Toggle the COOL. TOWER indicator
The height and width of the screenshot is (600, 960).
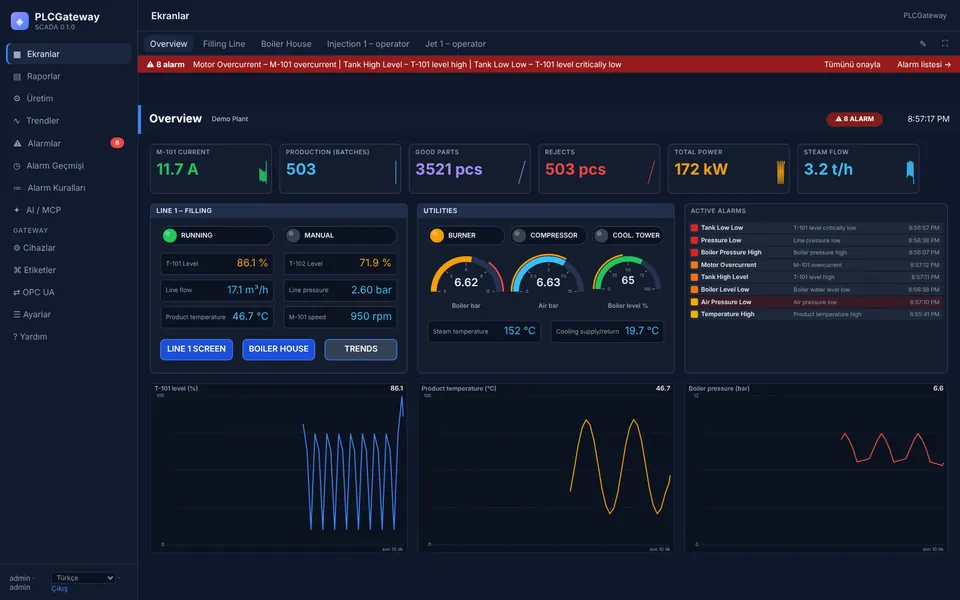[x=628, y=235]
